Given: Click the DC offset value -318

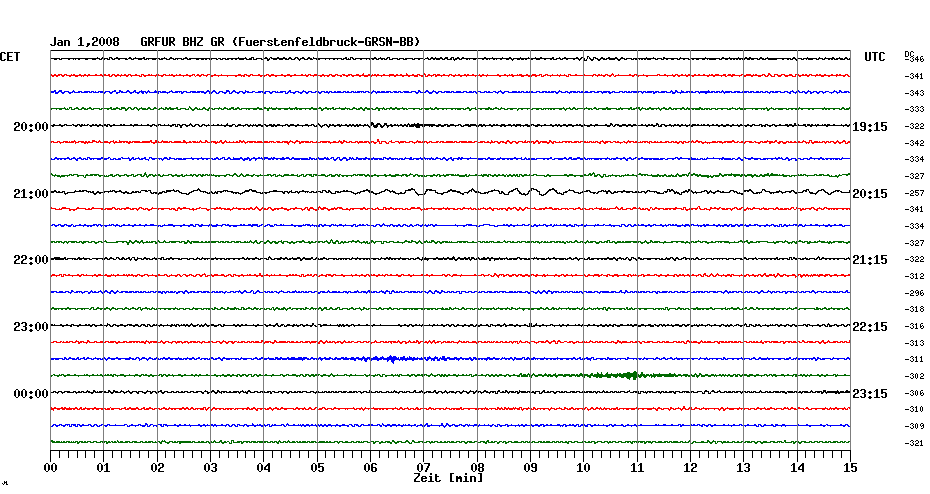Looking at the screenshot, I should [915, 310].
